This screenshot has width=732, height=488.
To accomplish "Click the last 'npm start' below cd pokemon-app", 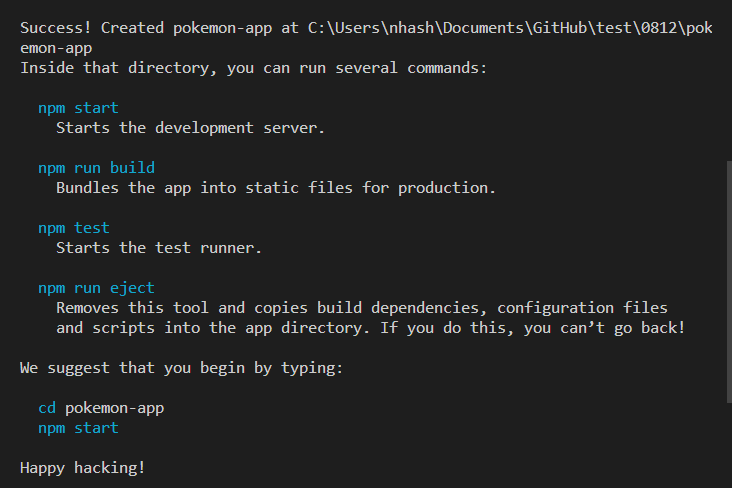I will click(x=78, y=428).
